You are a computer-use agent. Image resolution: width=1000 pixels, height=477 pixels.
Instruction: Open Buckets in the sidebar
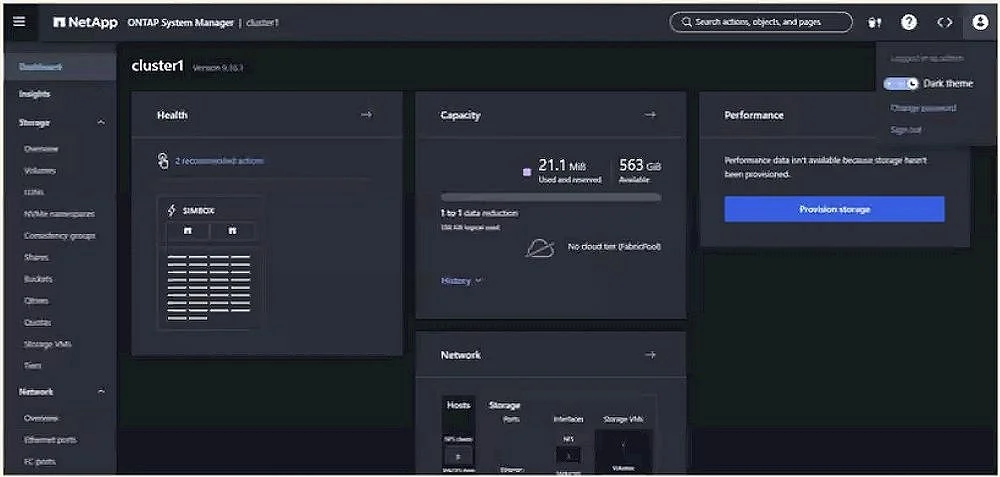point(38,279)
